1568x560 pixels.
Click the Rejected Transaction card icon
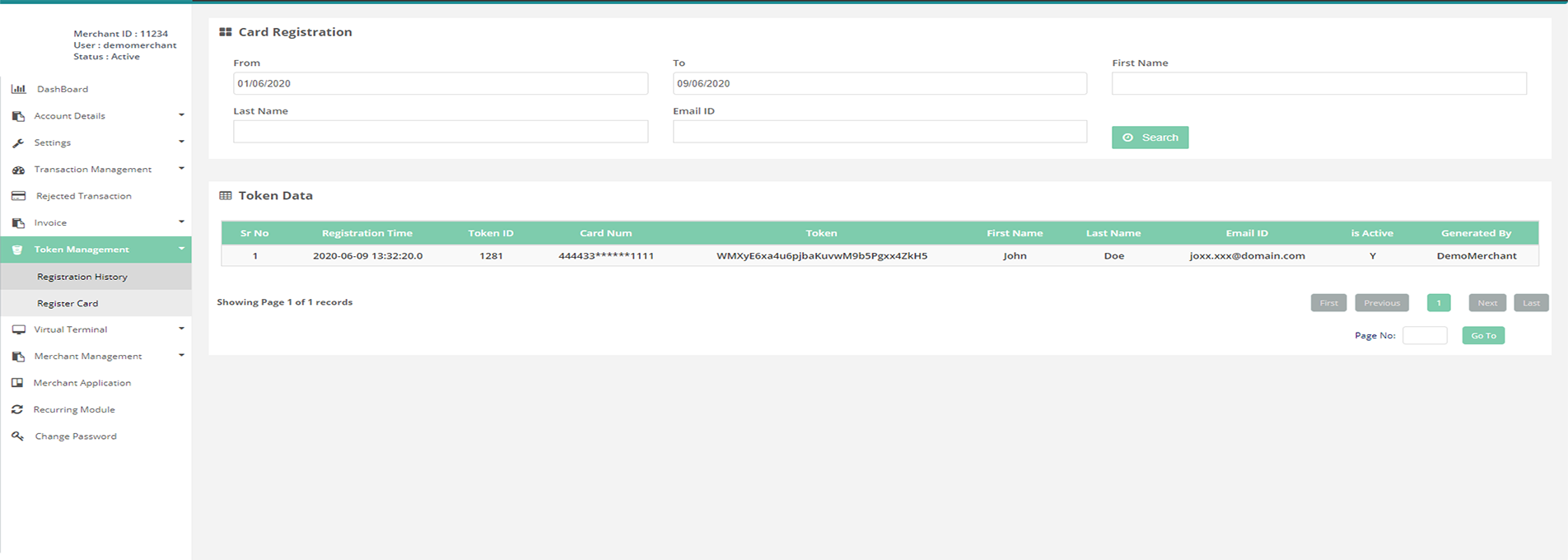pos(18,196)
